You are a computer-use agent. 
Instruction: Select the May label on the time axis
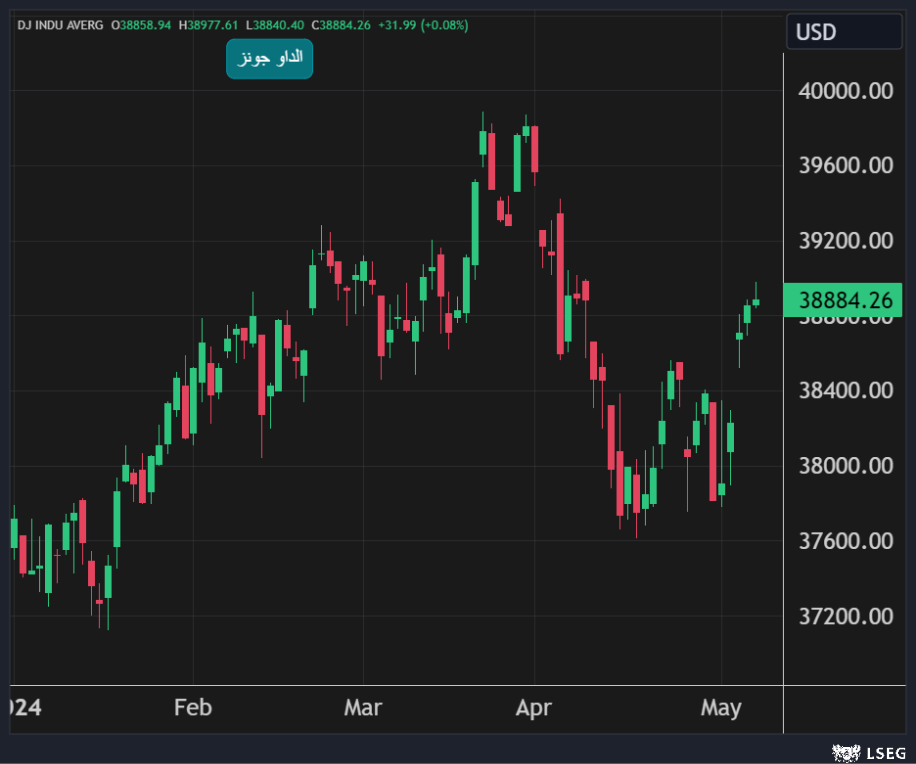pyautogui.click(x=721, y=708)
